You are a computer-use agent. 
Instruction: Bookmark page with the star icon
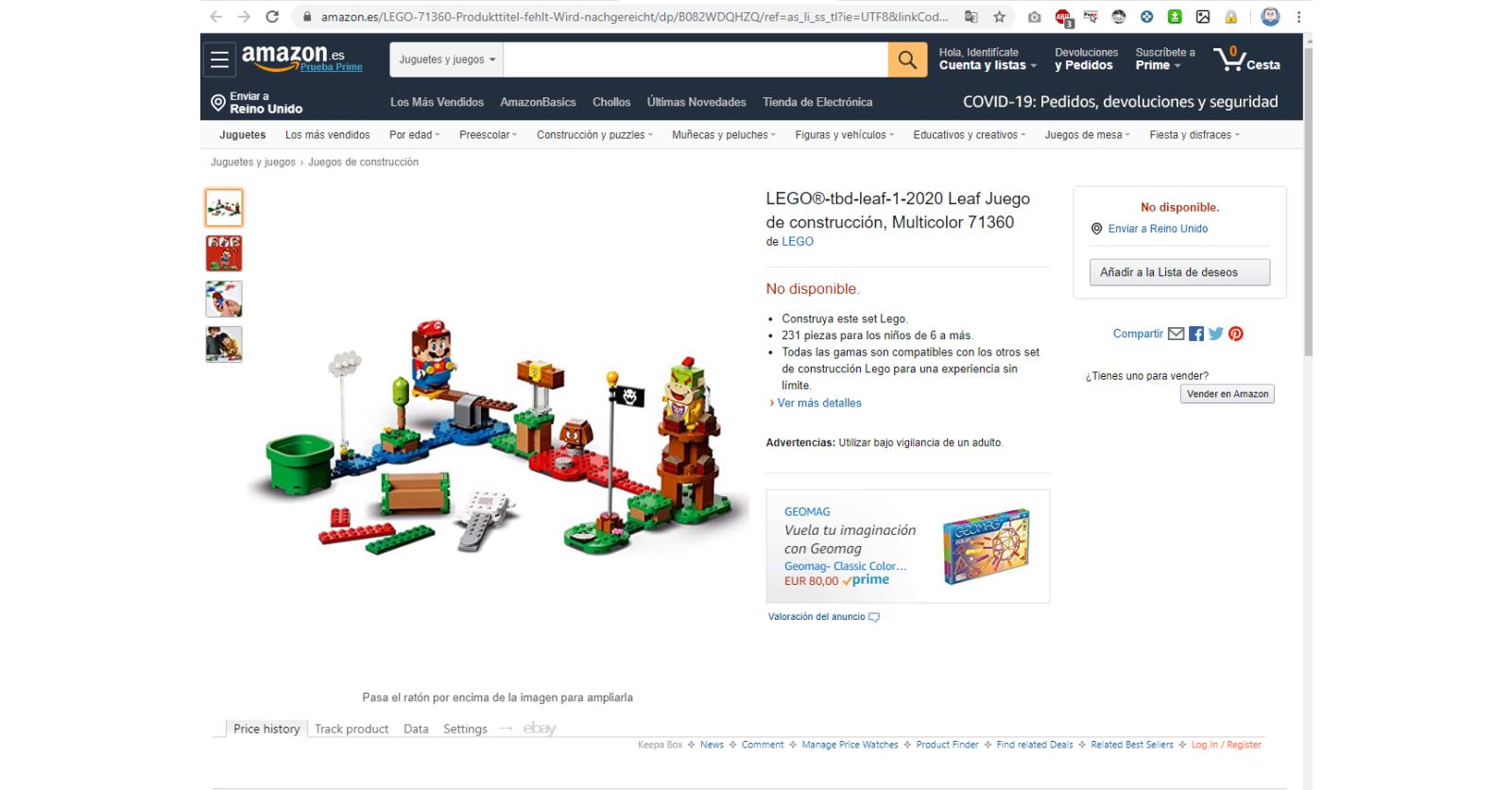(x=999, y=17)
